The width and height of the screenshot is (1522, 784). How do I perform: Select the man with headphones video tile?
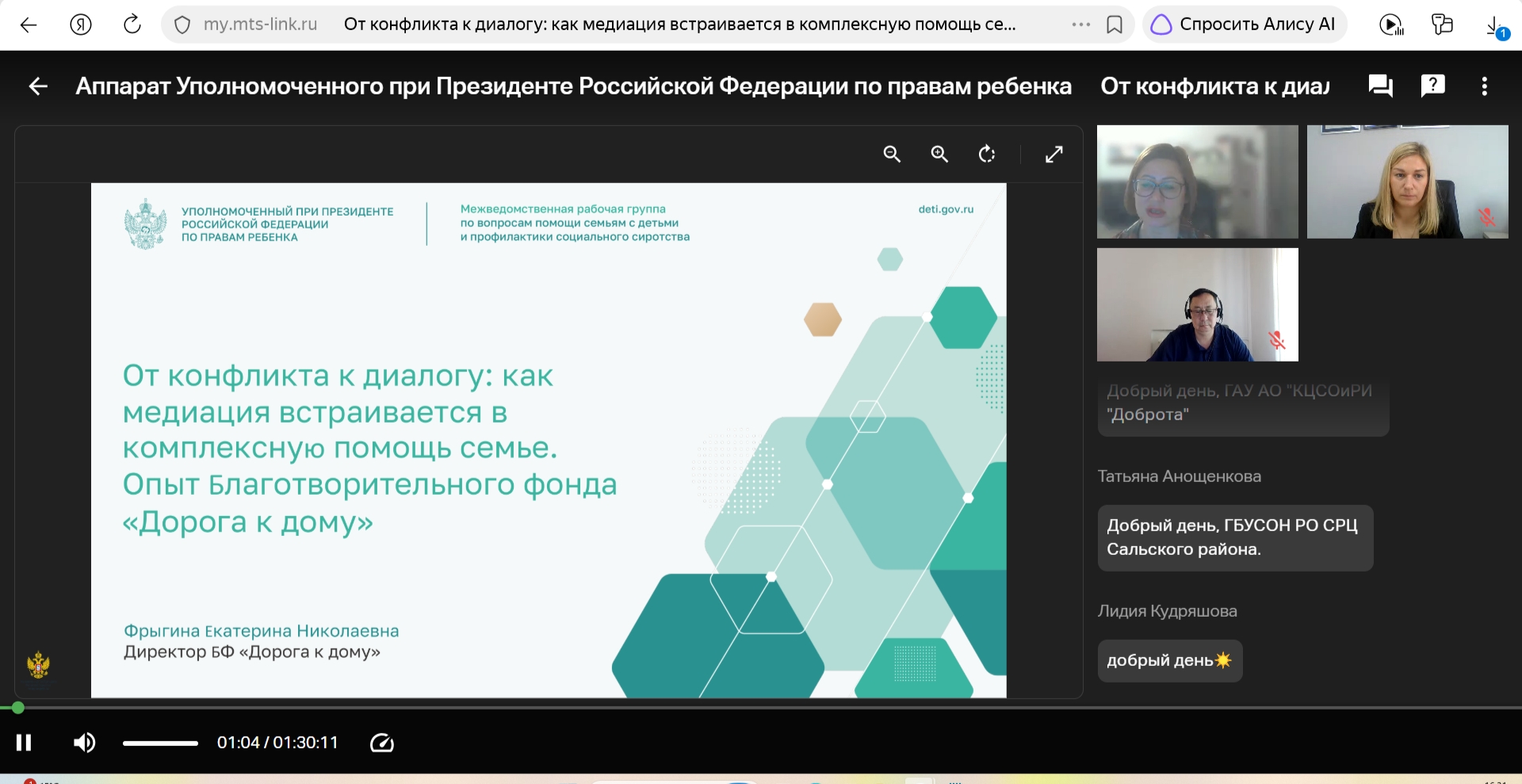click(x=1198, y=304)
